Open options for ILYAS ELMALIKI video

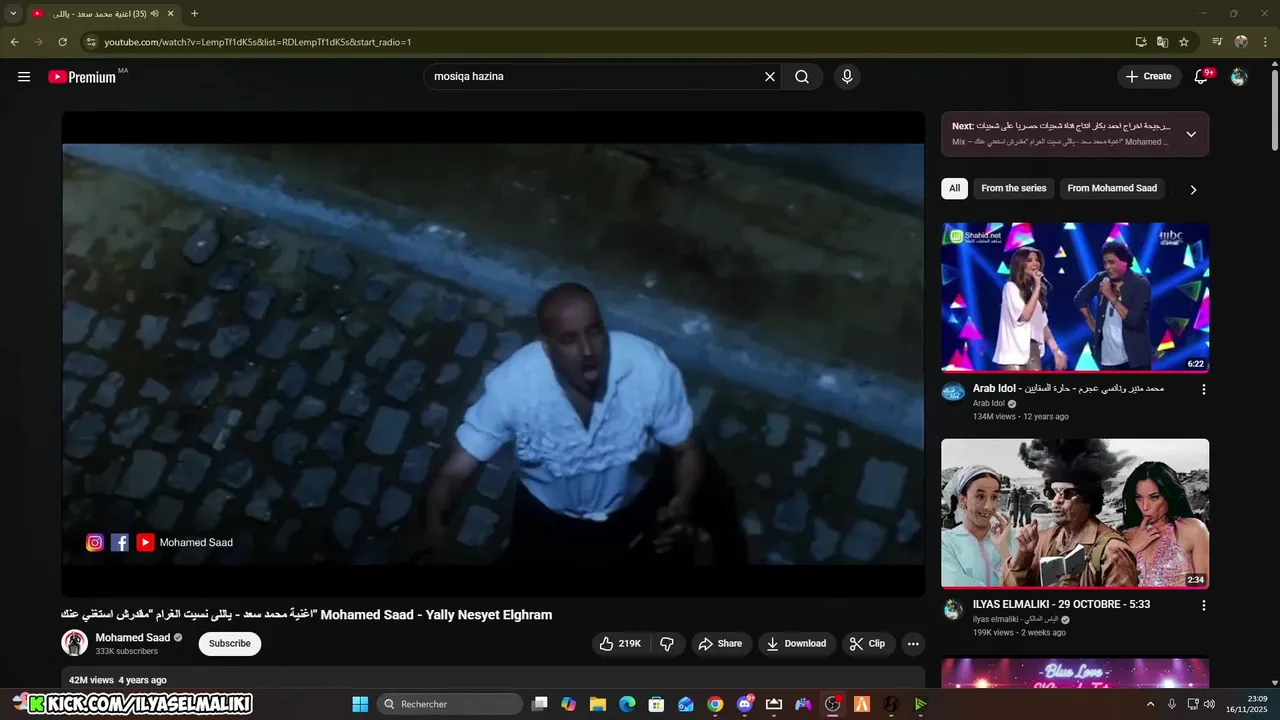tap(1204, 605)
